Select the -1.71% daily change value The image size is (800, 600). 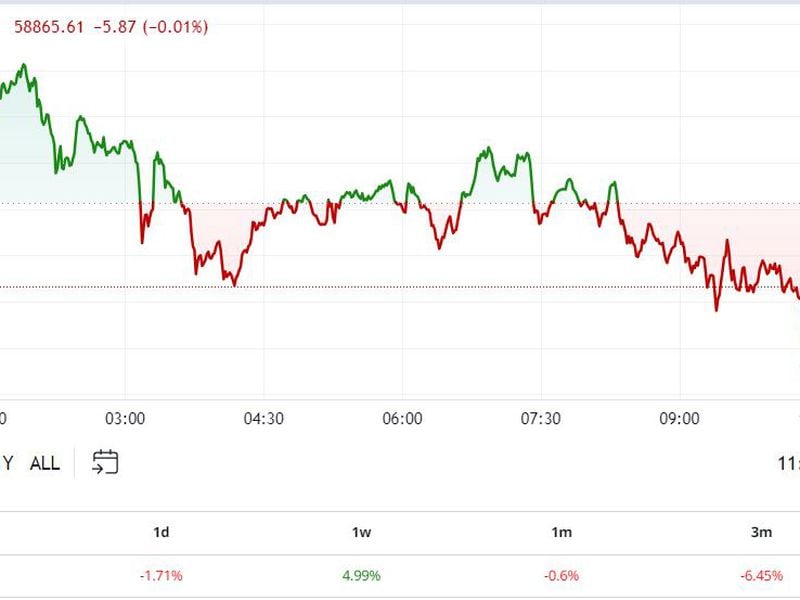click(x=160, y=575)
